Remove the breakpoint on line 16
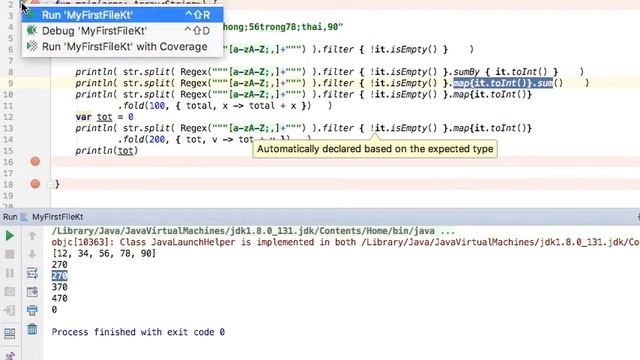Viewport: 640px width, 360px height. click(35, 162)
